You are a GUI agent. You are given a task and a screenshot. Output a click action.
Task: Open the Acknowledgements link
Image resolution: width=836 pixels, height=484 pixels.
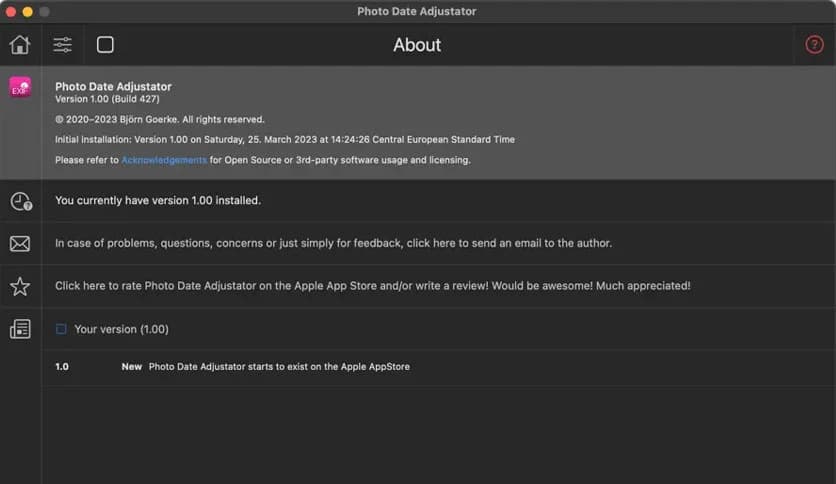coord(164,160)
